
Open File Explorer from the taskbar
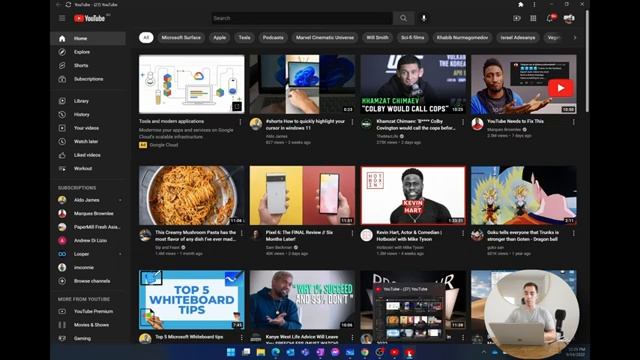[x=261, y=352]
